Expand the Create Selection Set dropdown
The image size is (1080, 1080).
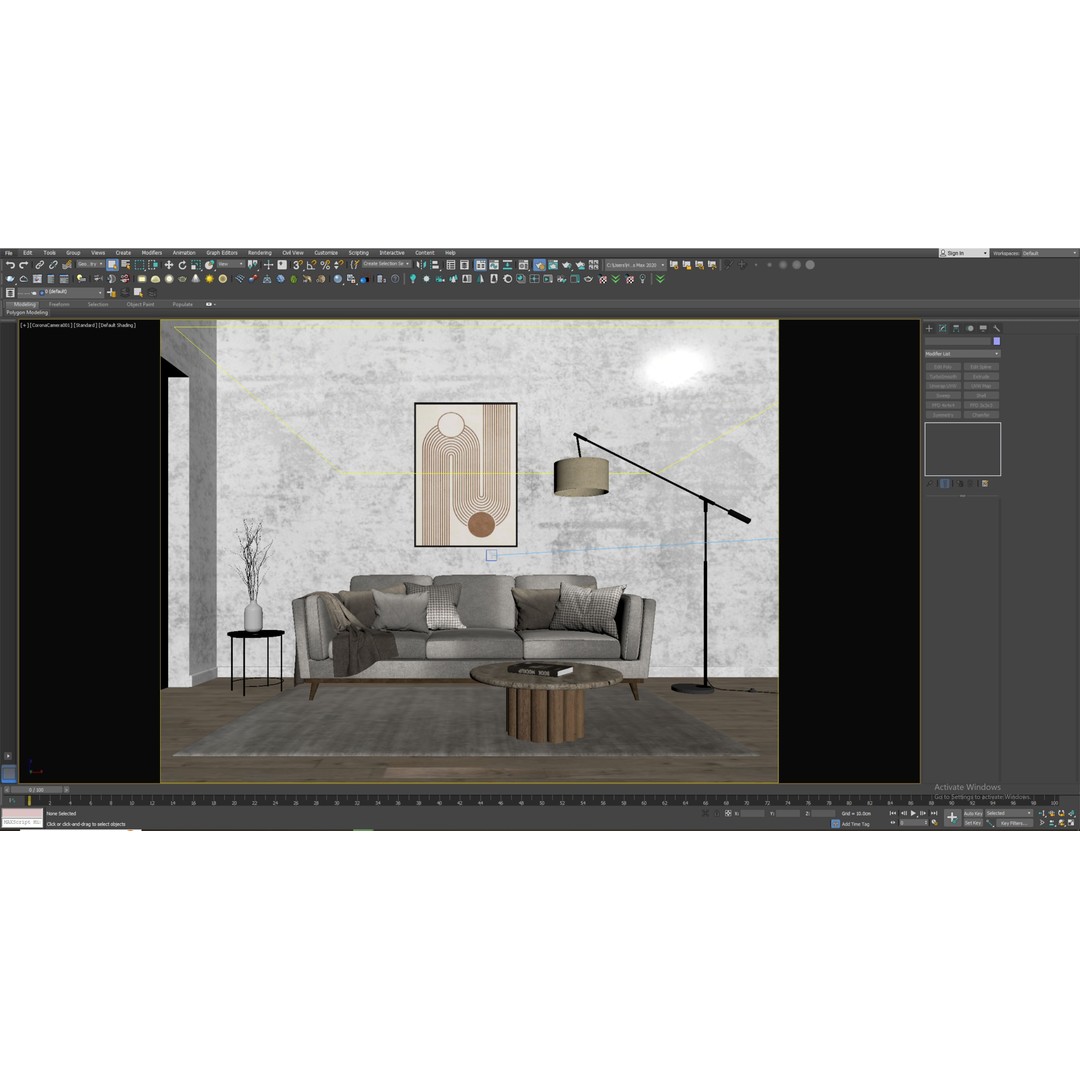click(x=386, y=264)
